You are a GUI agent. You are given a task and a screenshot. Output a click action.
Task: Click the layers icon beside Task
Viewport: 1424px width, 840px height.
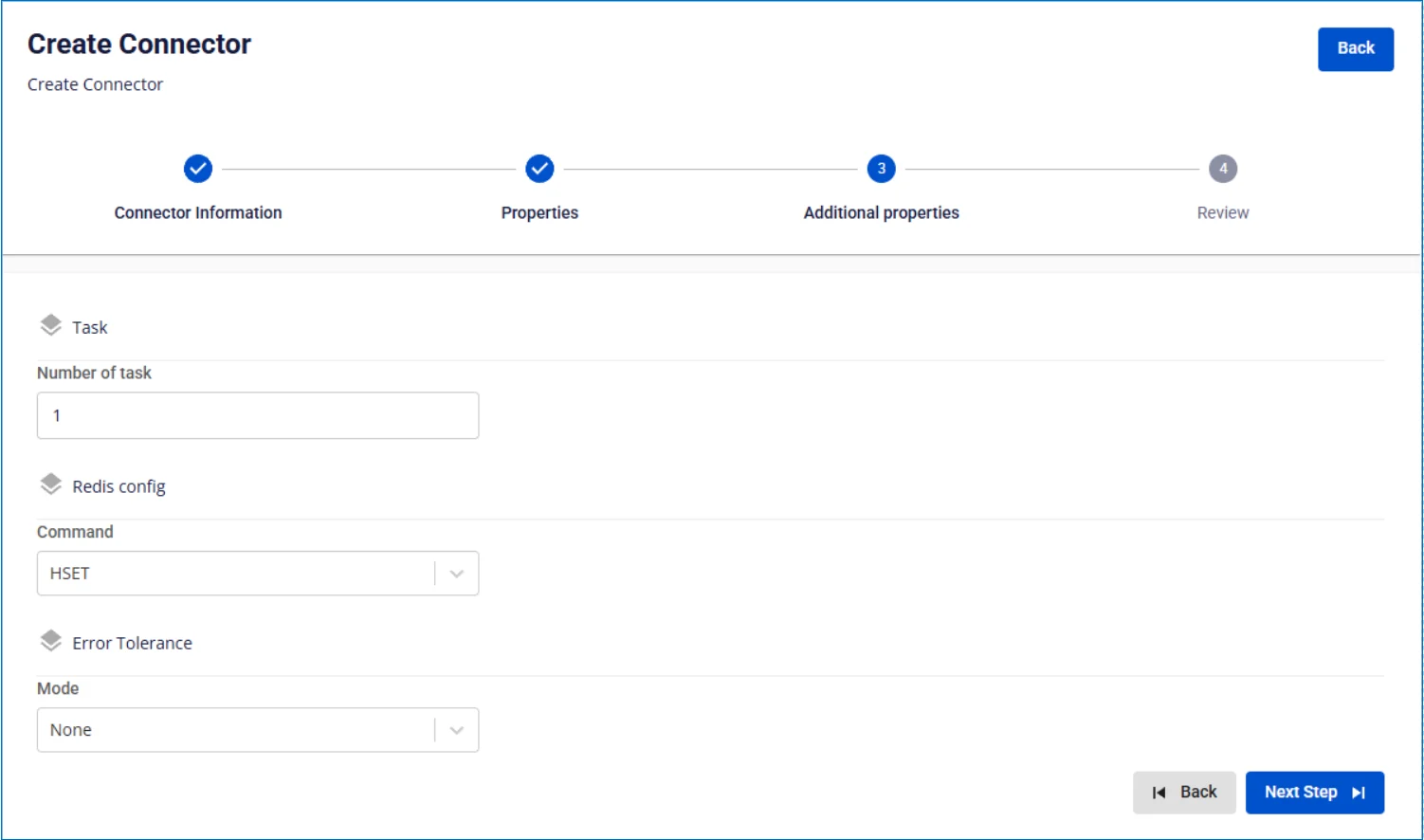click(x=51, y=326)
